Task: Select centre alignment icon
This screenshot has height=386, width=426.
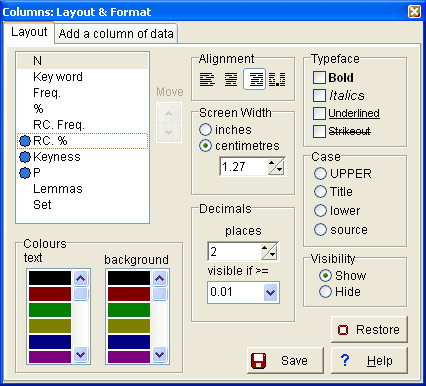Action: [231, 79]
